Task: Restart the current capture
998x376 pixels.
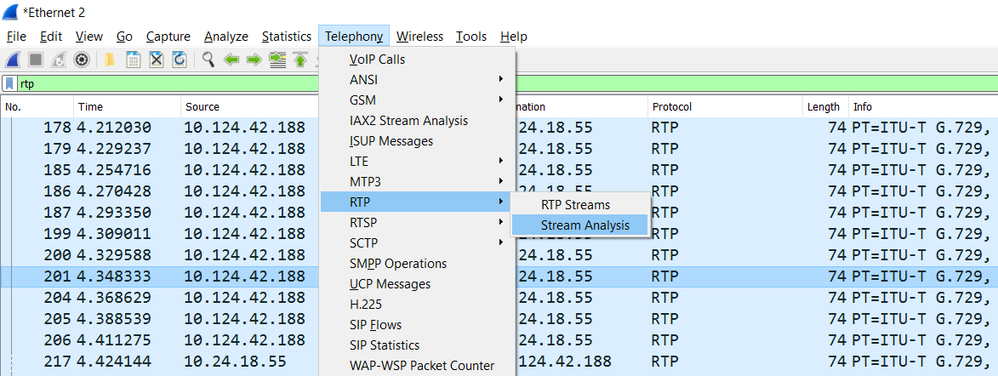Action: 58,60
